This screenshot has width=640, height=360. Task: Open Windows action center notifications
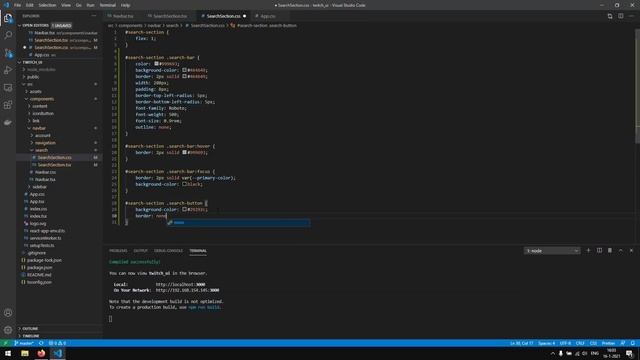coord(629,353)
